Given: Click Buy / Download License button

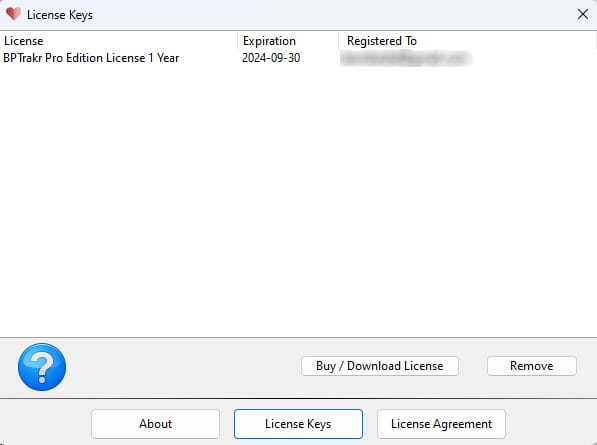Looking at the screenshot, I should pyautogui.click(x=380, y=366).
